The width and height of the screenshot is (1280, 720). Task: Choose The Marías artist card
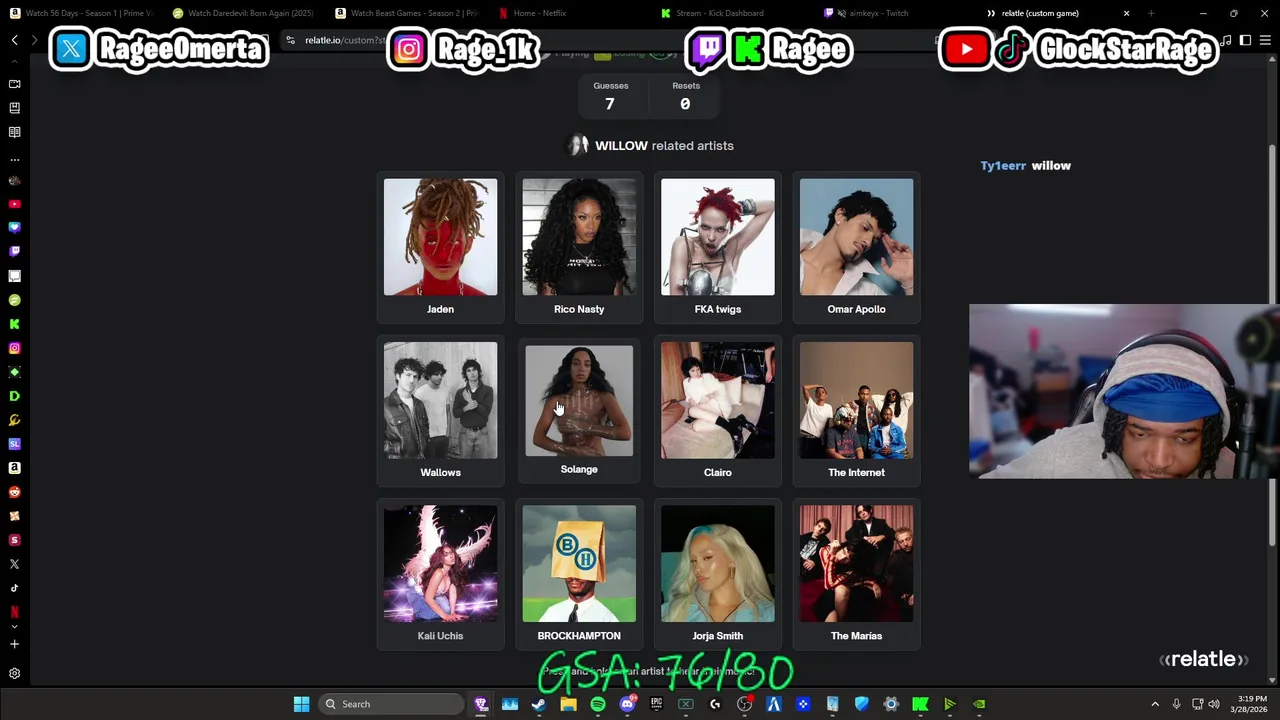tap(856, 574)
